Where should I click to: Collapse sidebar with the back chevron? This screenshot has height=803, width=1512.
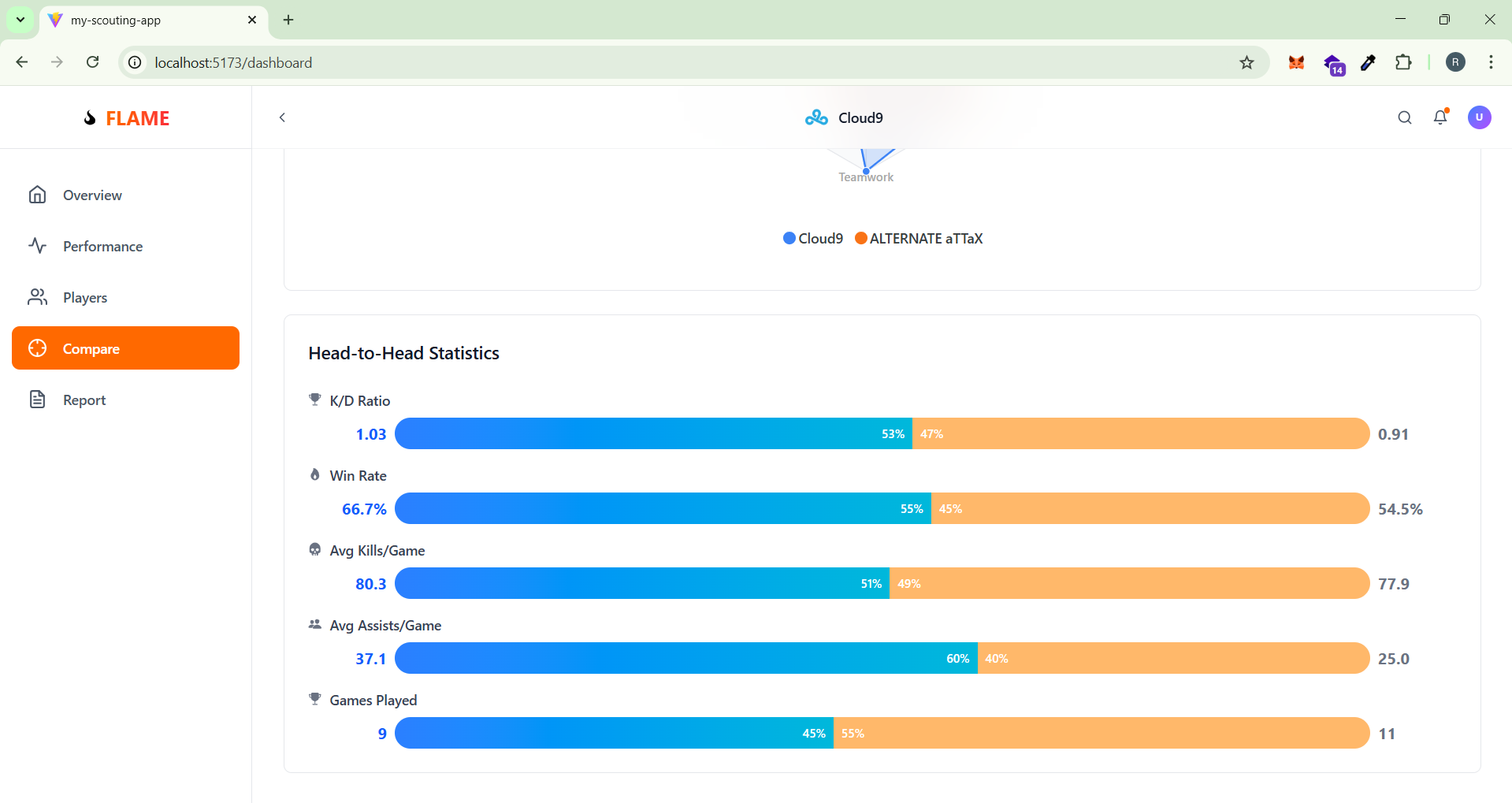coord(282,117)
